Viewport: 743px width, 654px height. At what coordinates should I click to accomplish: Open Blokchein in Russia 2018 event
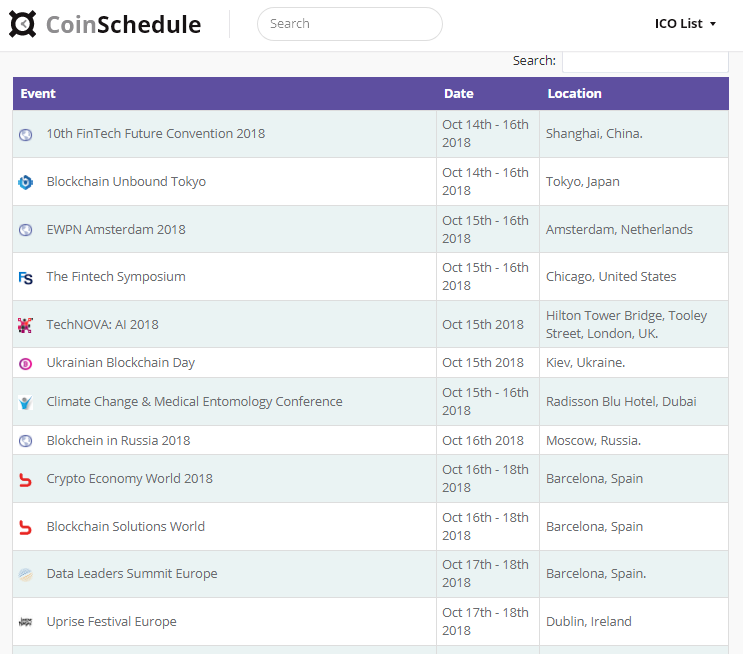click(118, 440)
